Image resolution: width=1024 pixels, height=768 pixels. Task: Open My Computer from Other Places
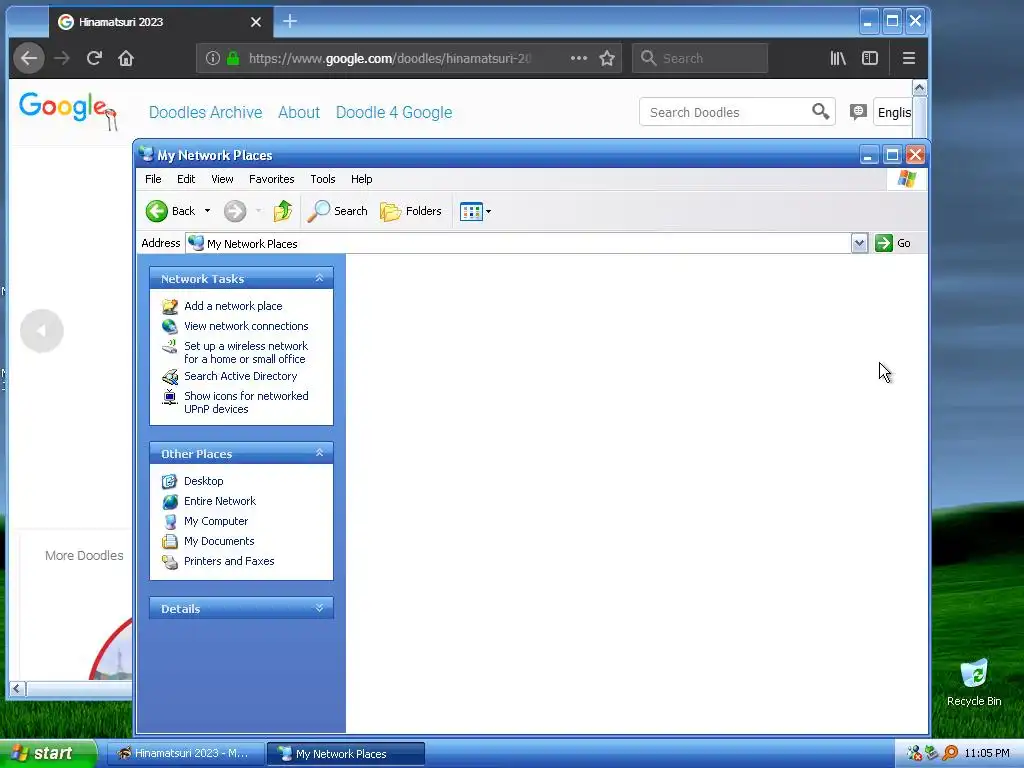click(216, 521)
